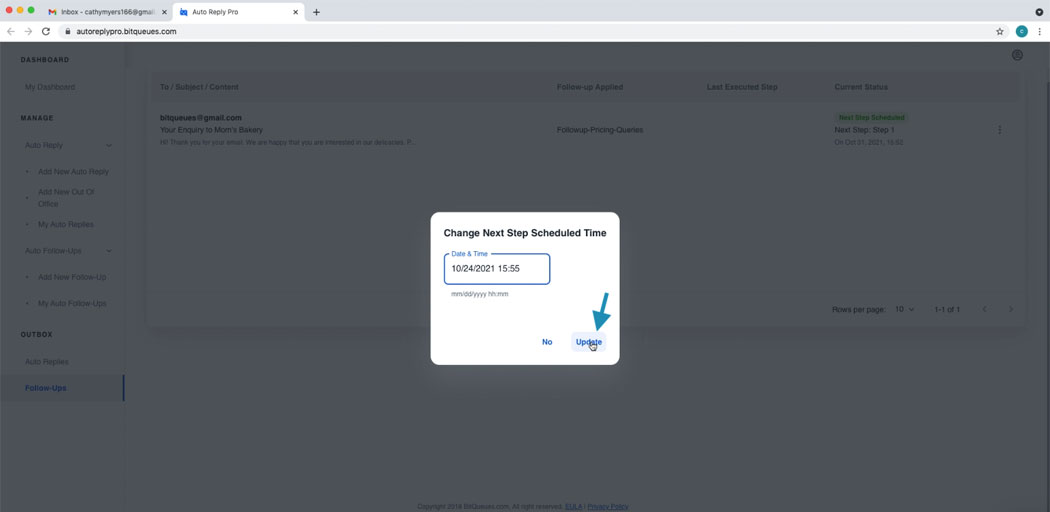The height and width of the screenshot is (512, 1050).
Task: Click the Followup-Pricing-Queries cell
Action: 600,130
